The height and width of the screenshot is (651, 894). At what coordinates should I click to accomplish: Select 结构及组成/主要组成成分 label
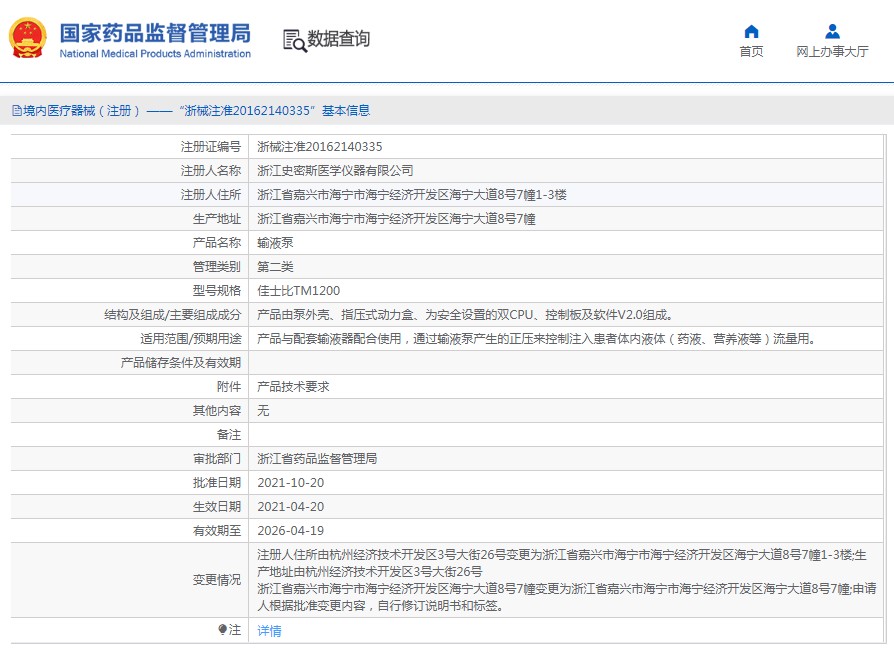(x=172, y=314)
